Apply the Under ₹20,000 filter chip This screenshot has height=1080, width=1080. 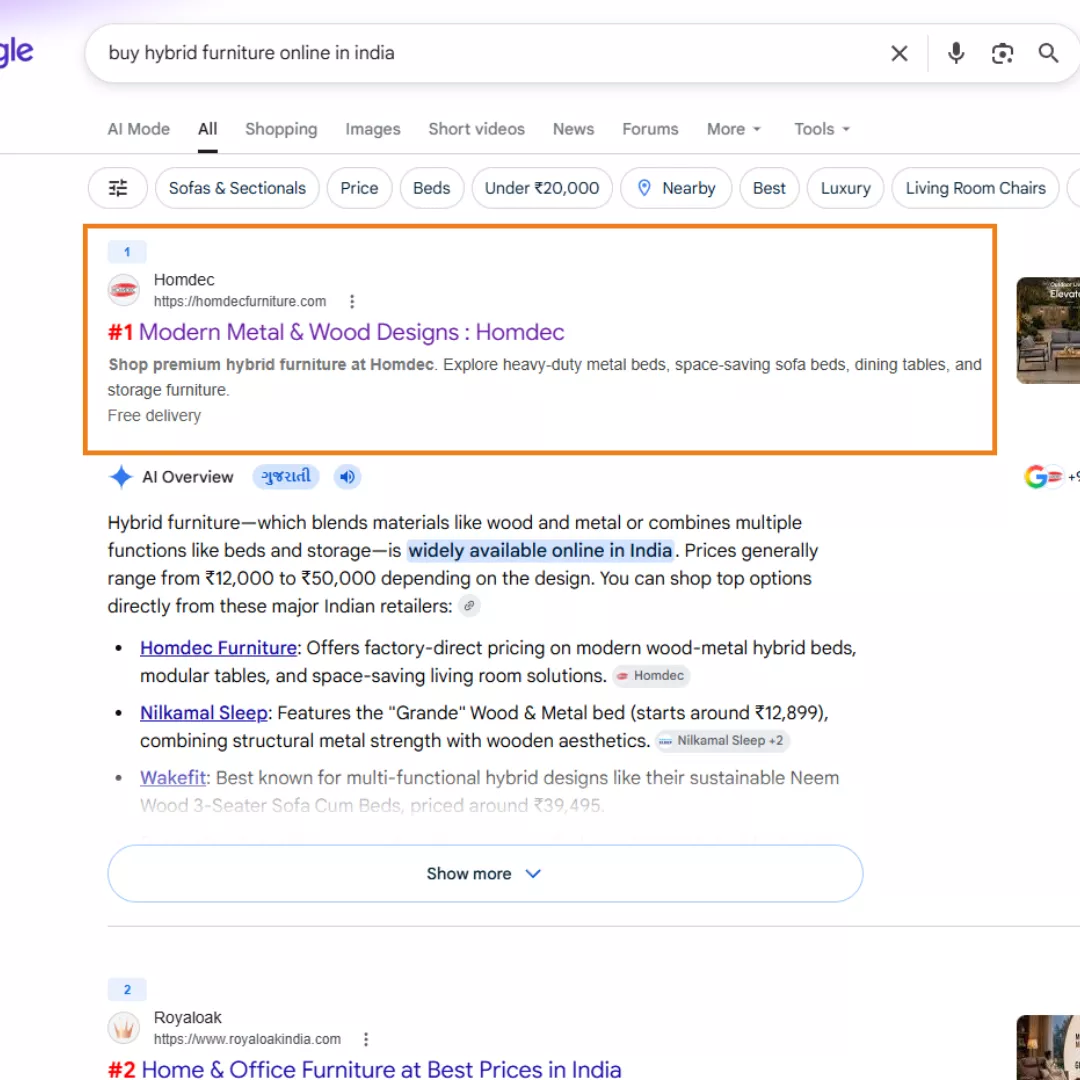(541, 188)
